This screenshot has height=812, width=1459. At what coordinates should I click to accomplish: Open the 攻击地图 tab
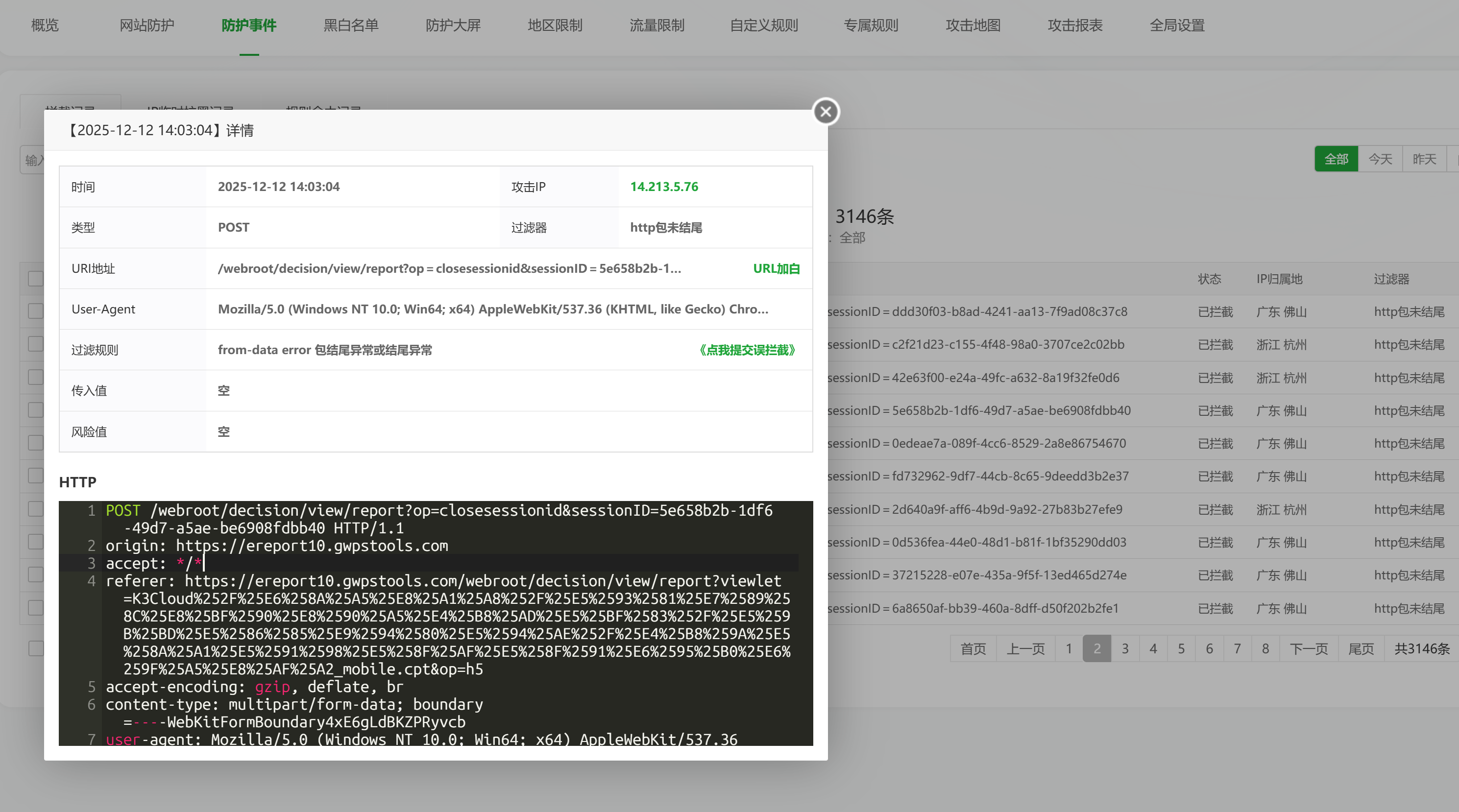coord(973,25)
